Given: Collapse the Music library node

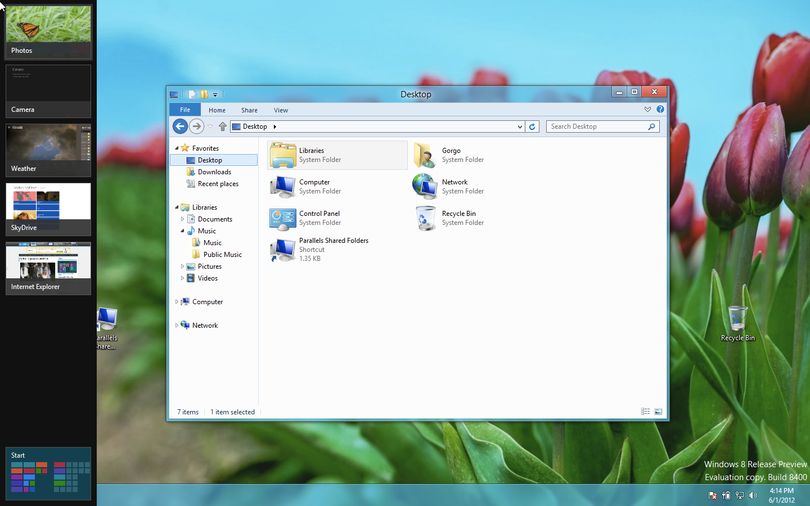Looking at the screenshot, I should (x=182, y=231).
